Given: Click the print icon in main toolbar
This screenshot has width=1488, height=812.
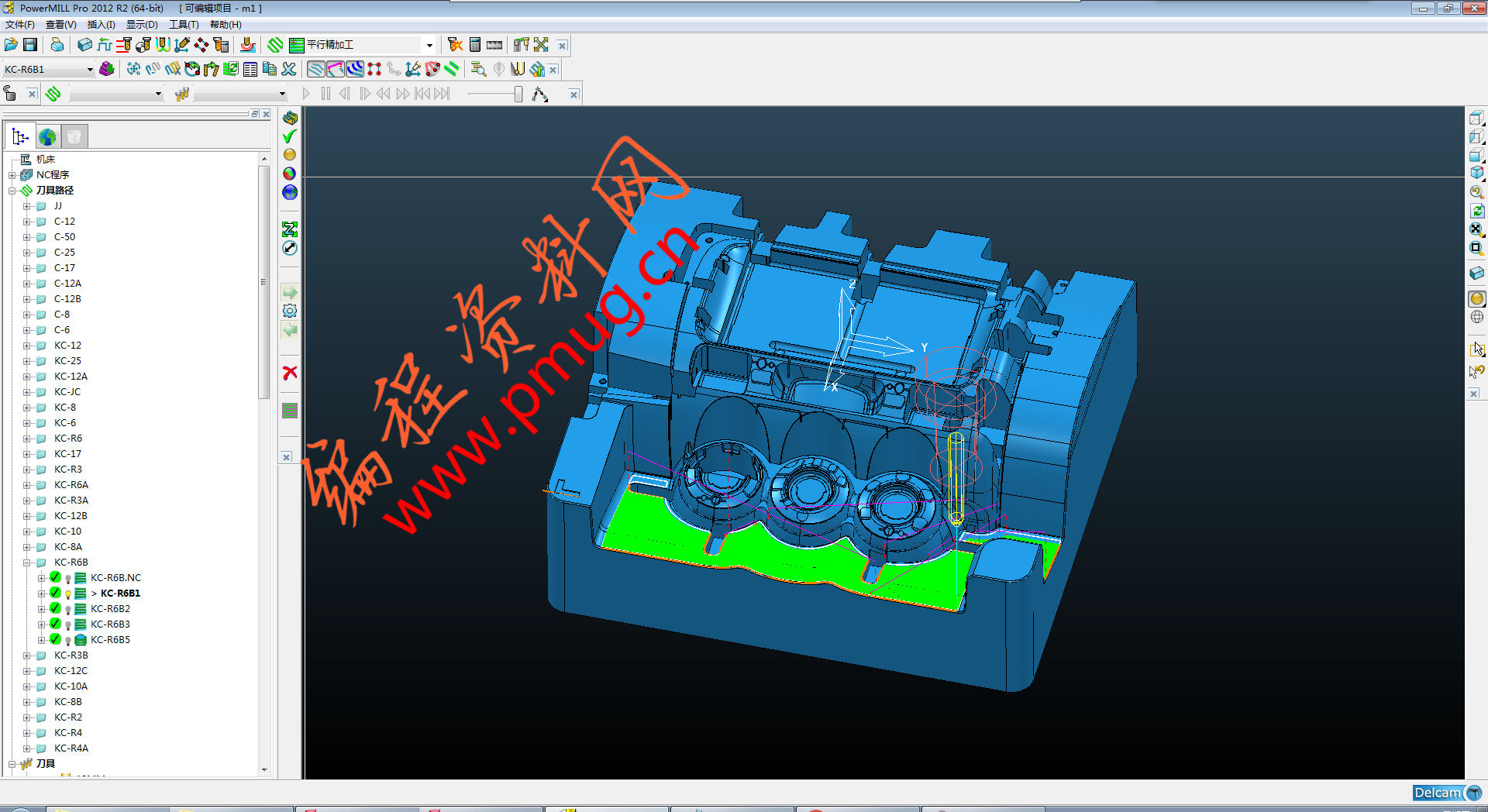Looking at the screenshot, I should 57,45.
